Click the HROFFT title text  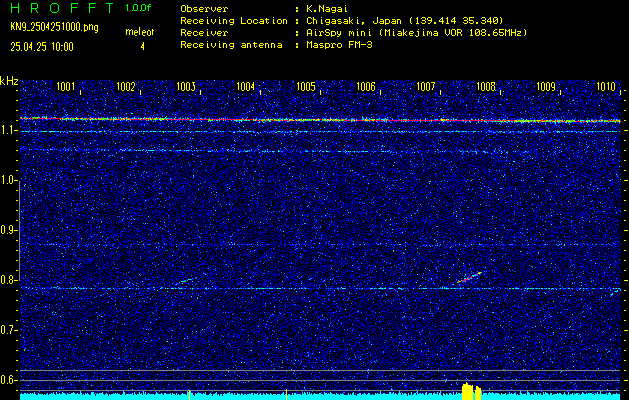click(x=62, y=8)
